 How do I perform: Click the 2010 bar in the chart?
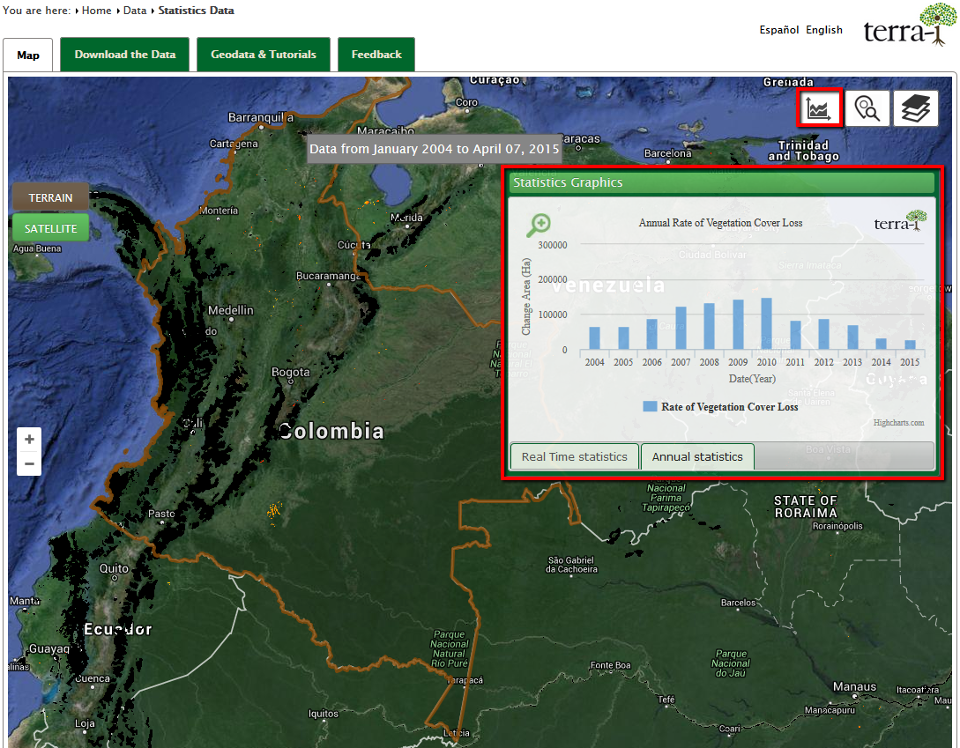(x=767, y=324)
